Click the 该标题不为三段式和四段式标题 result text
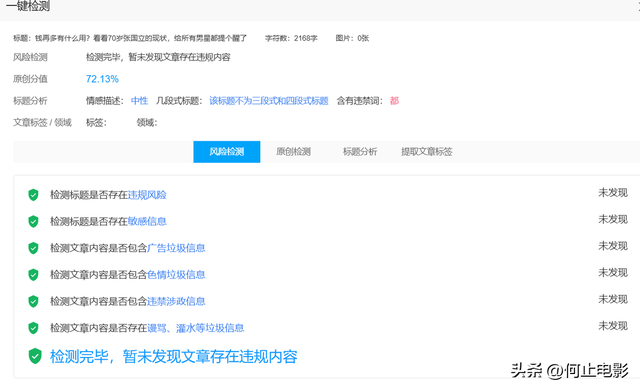Screen dimensions: 640x390 tap(269, 101)
